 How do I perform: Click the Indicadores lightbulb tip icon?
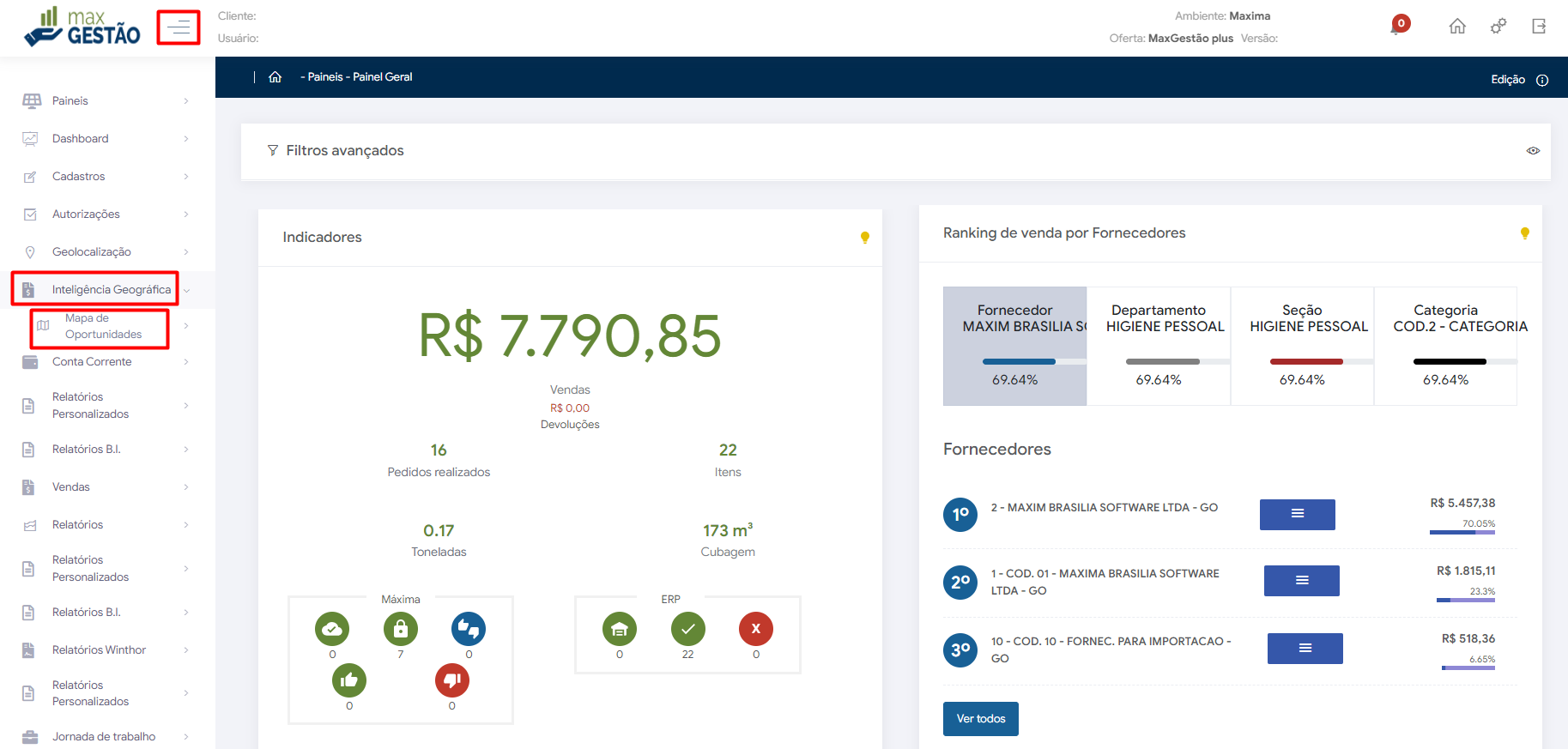point(864,238)
